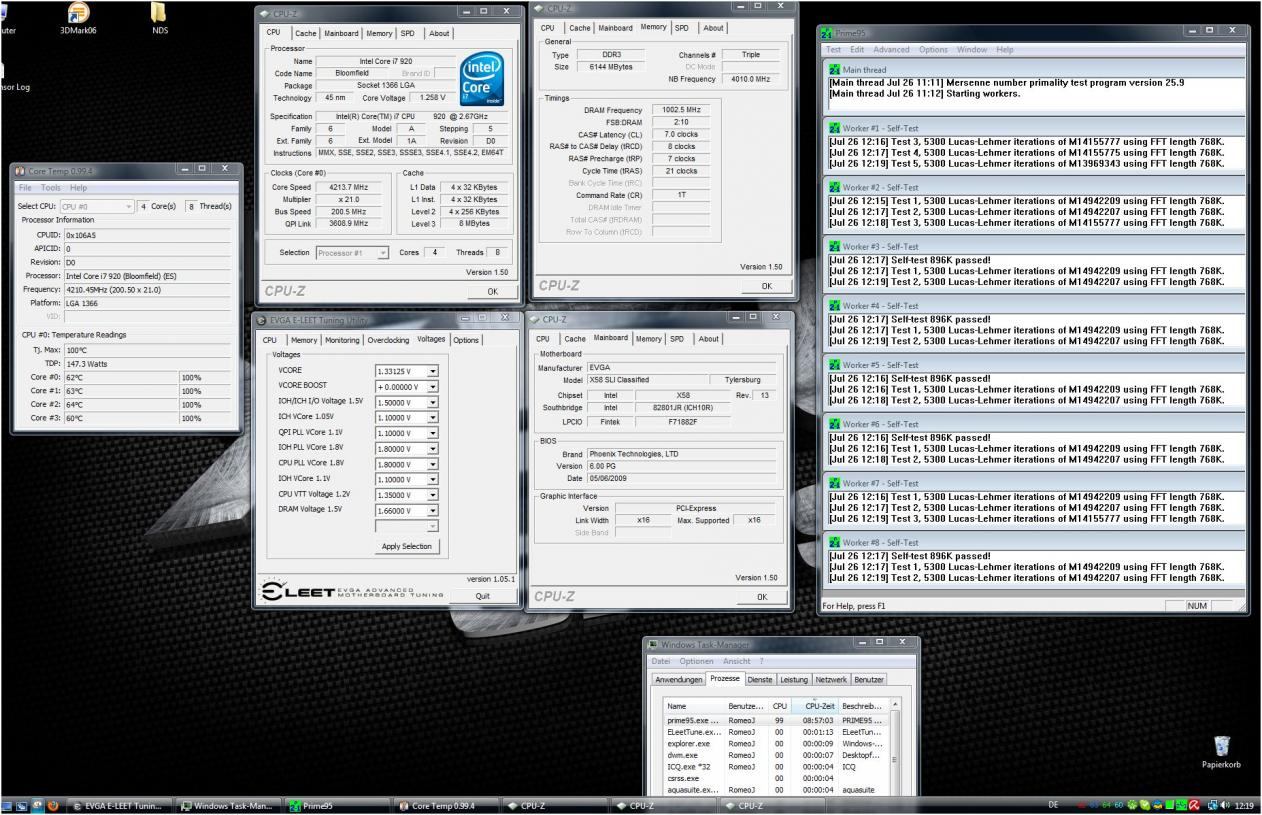Sort processes by the CPU-Zeit column
Screen dimensions: 1262x815
813,706
